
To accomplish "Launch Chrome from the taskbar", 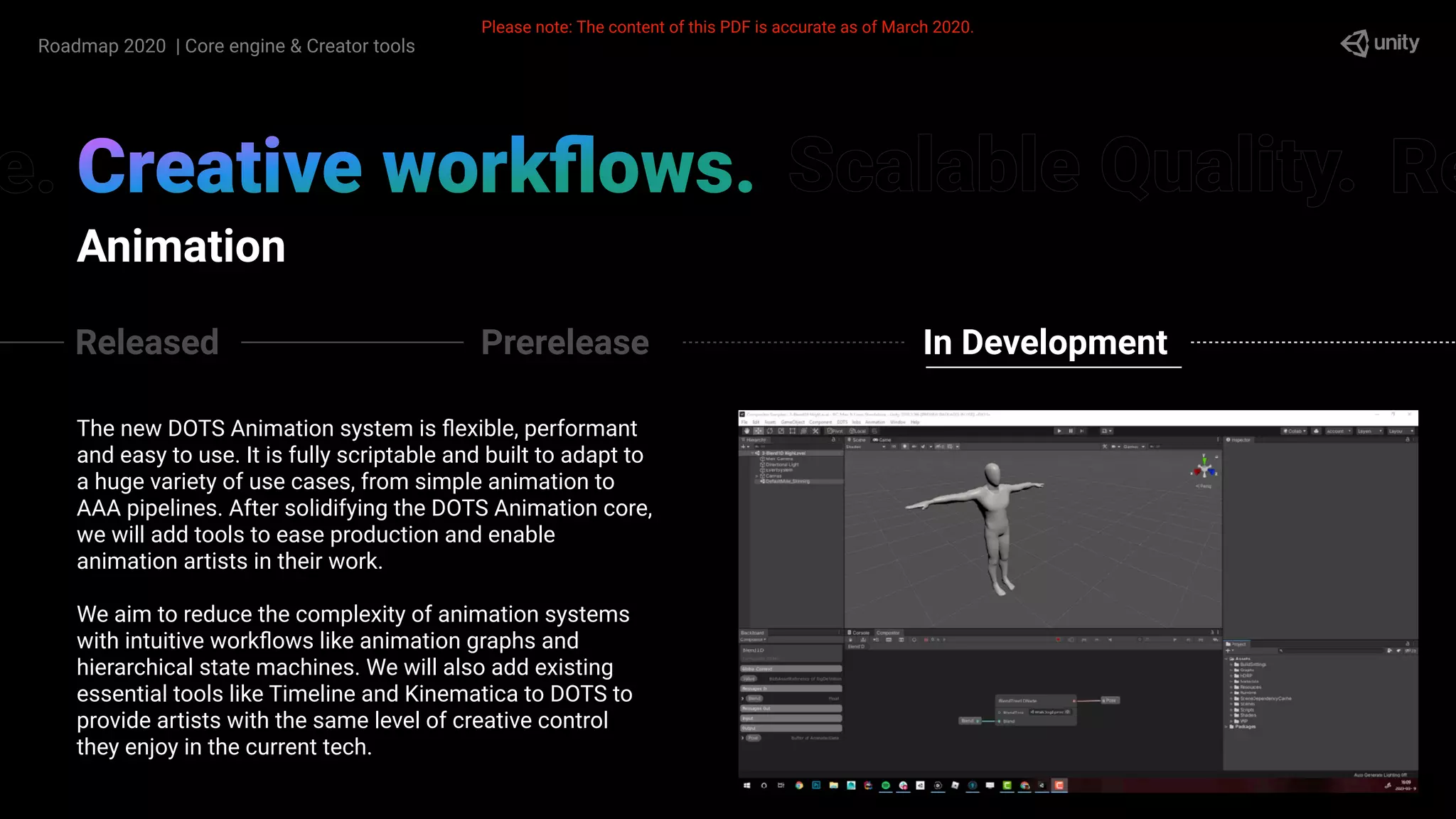I will click(799, 786).
